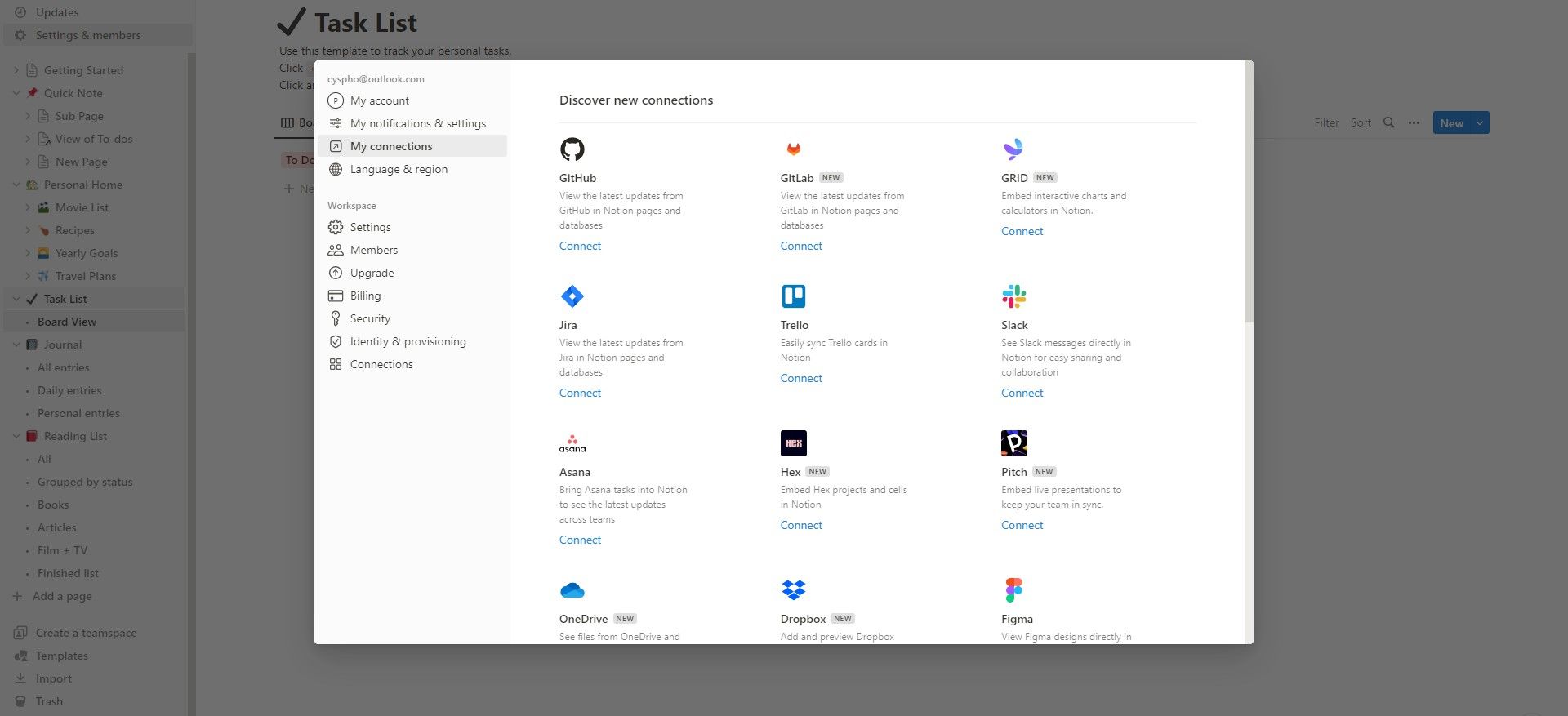
Task: Click the Language & region globe icon
Action: (335, 169)
